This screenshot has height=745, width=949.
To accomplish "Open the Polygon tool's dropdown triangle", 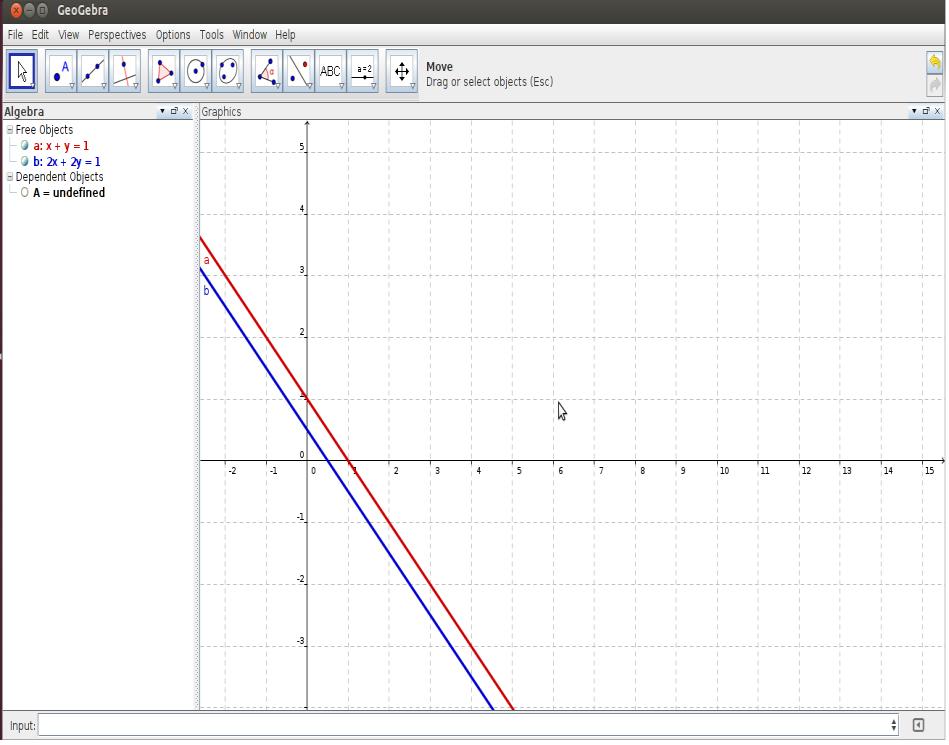I will 175,87.
